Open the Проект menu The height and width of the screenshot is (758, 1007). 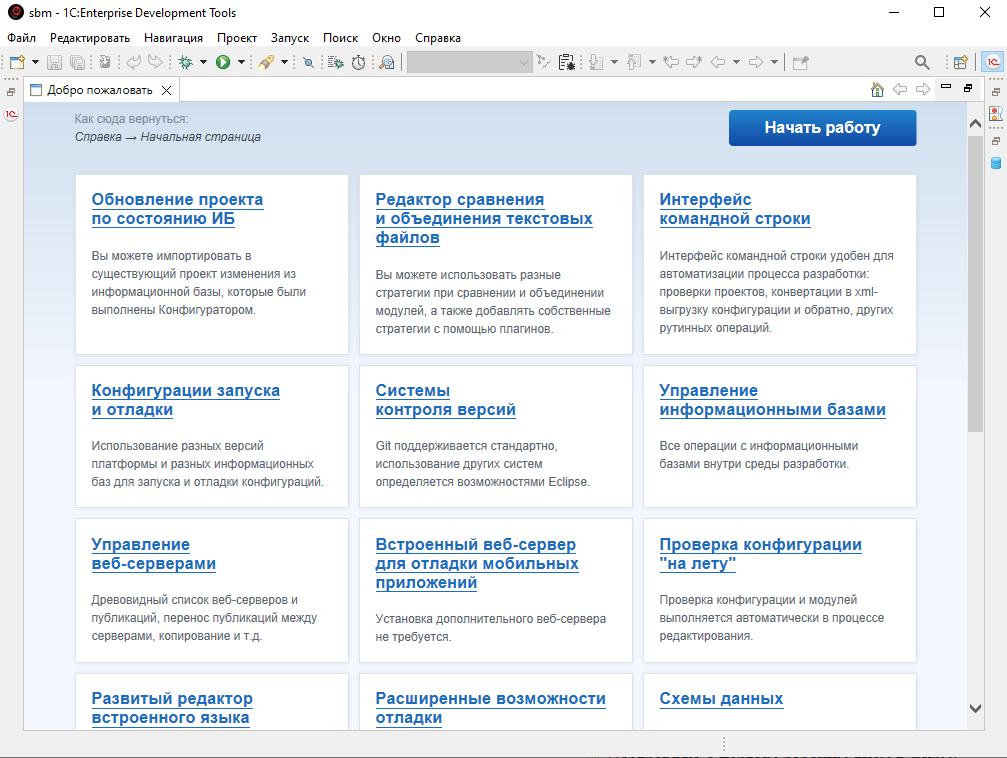point(237,37)
